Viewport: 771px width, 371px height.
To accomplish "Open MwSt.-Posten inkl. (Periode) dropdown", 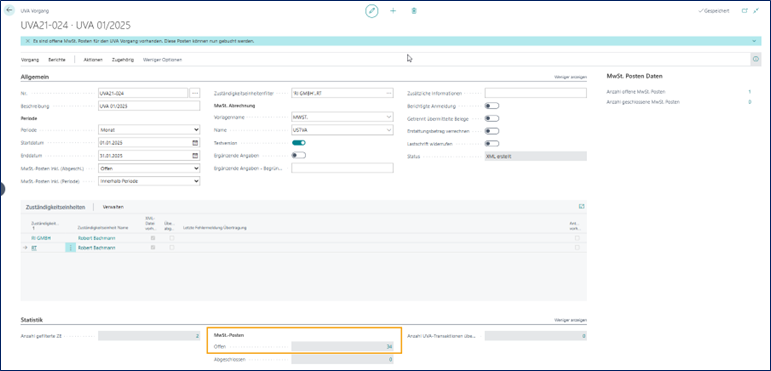I will (149, 181).
